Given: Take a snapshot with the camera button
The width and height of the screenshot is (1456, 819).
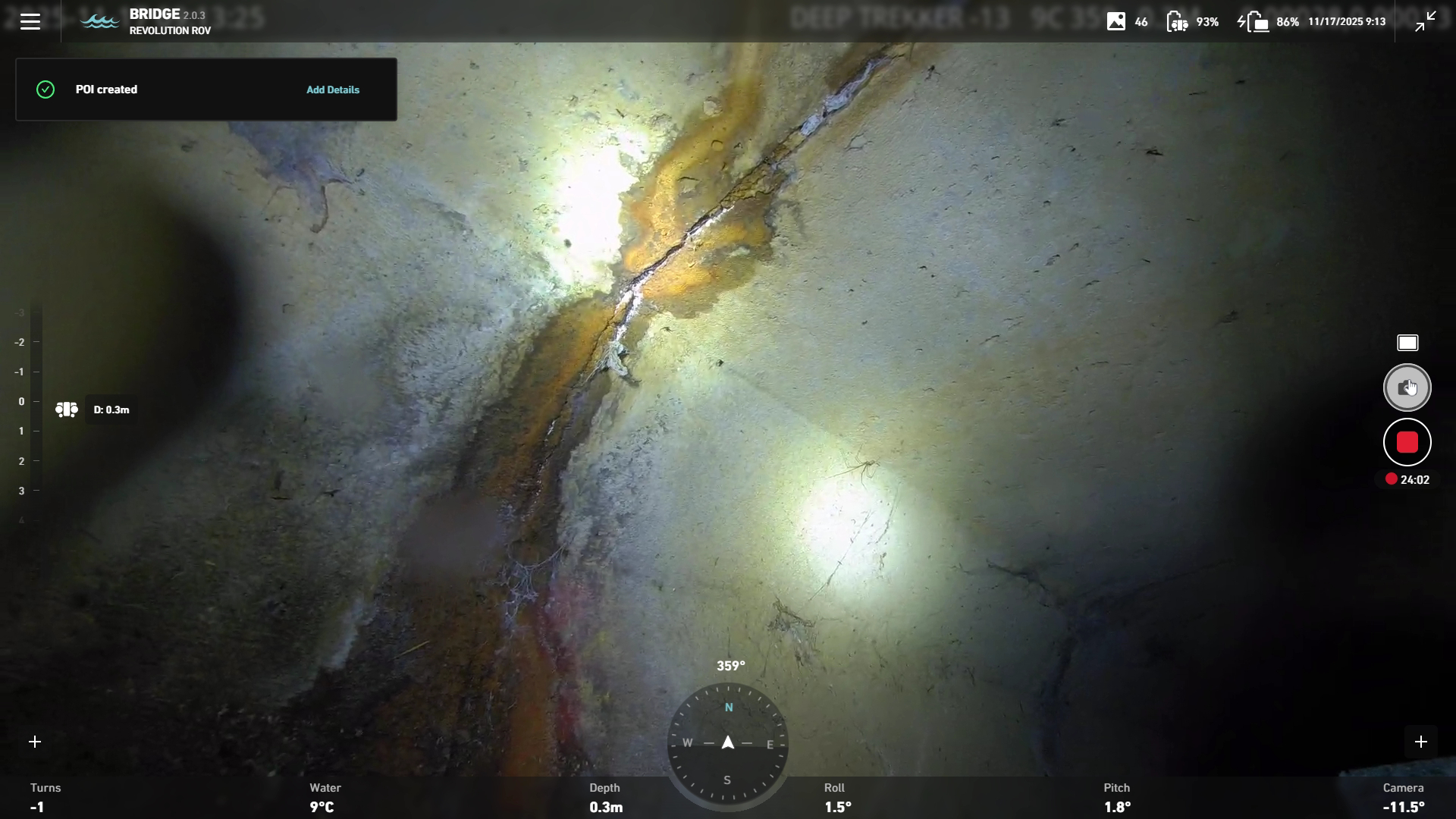Looking at the screenshot, I should pyautogui.click(x=1407, y=388).
